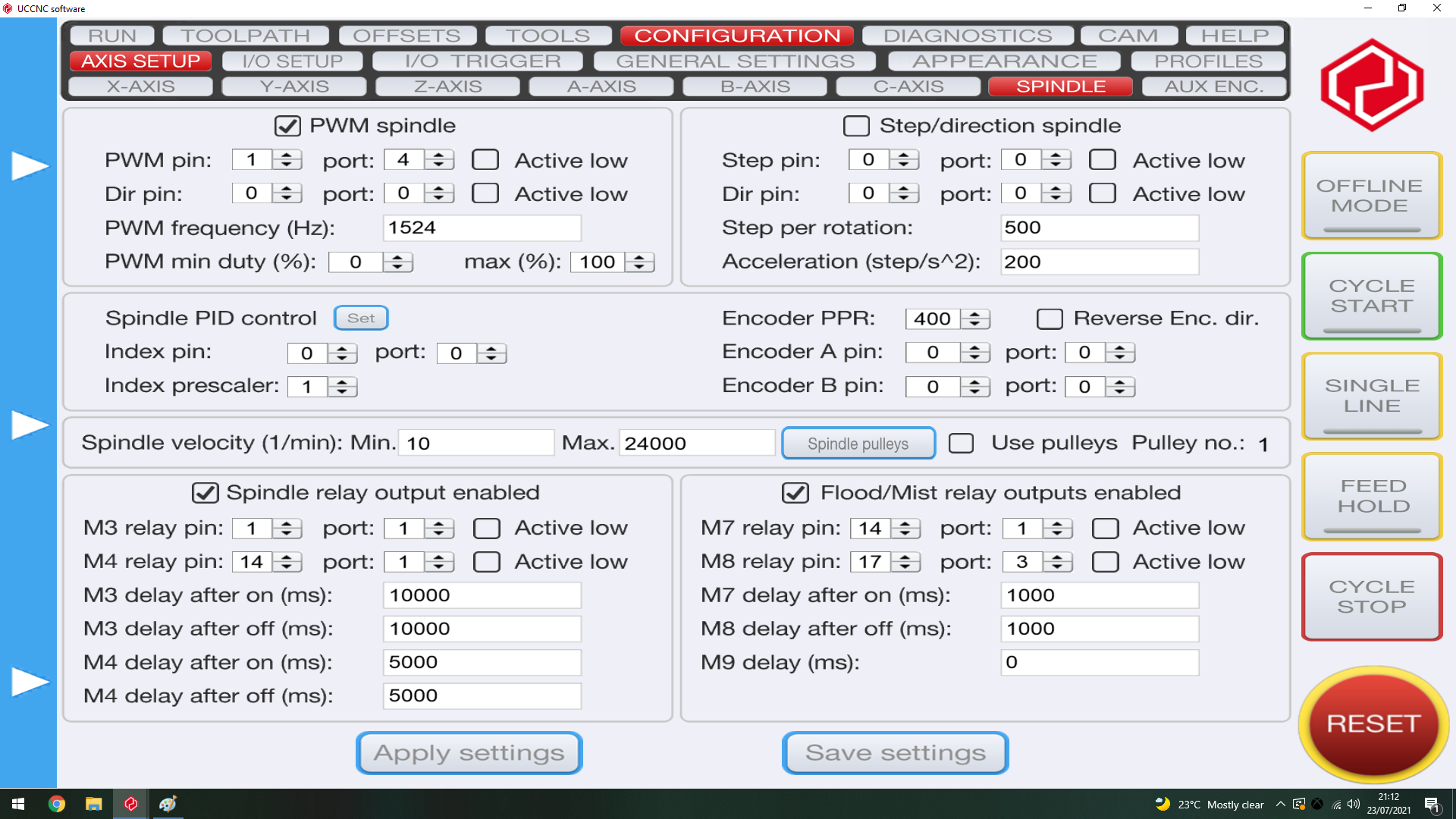
Task: Switch to the DIAGNOSTICS tab
Action: pyautogui.click(x=968, y=36)
